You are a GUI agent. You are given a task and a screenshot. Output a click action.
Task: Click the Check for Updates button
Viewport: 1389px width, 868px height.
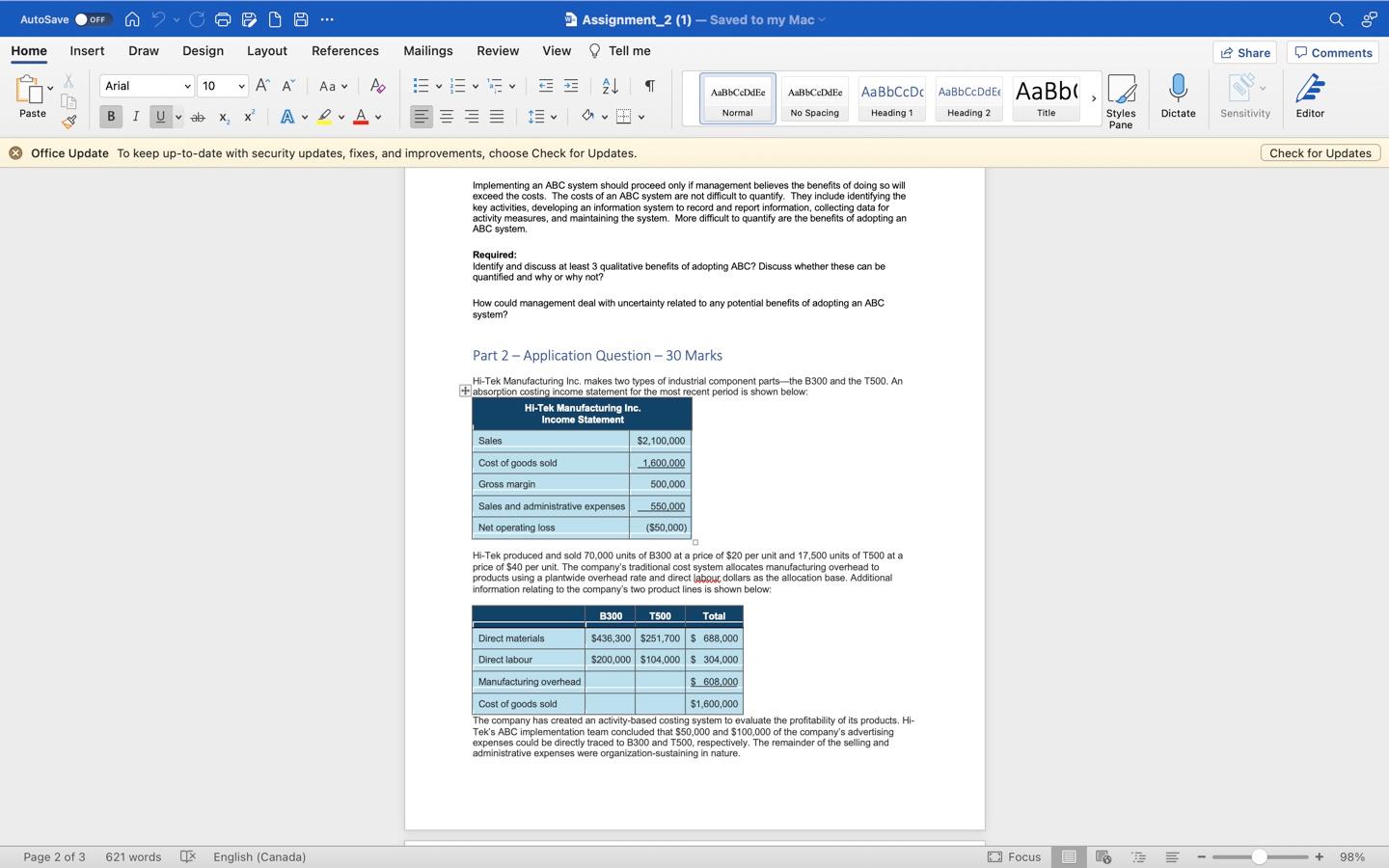1320,152
